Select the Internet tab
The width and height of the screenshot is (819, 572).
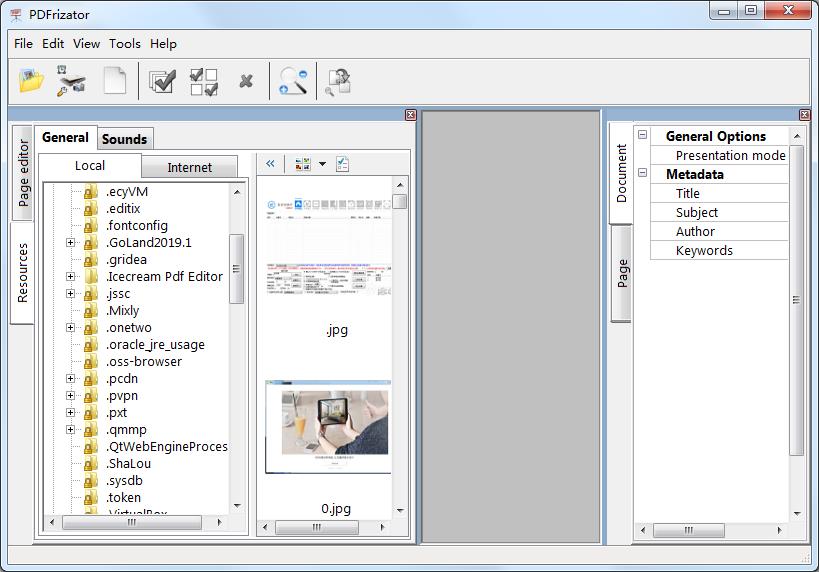[190, 167]
